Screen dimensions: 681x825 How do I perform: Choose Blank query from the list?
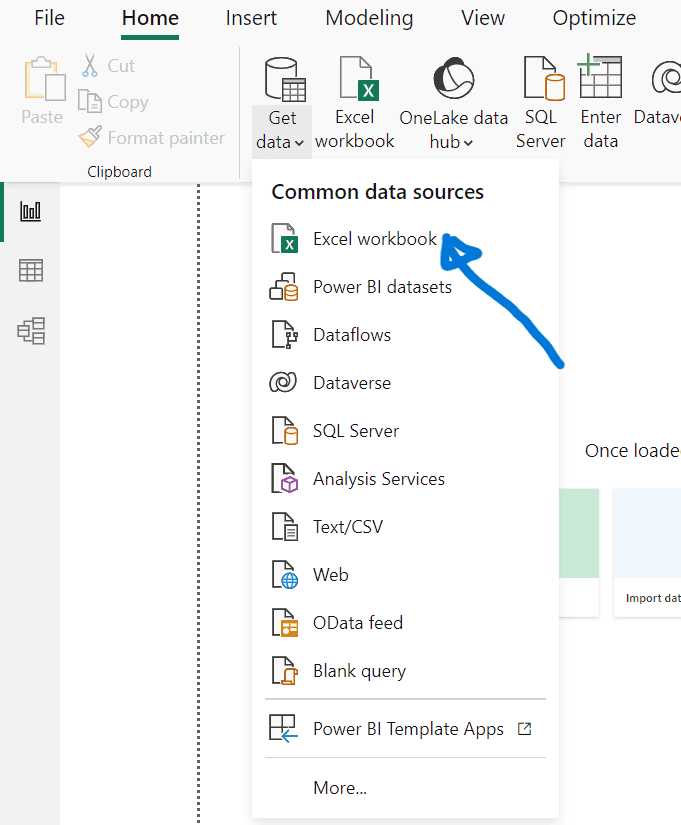click(359, 671)
